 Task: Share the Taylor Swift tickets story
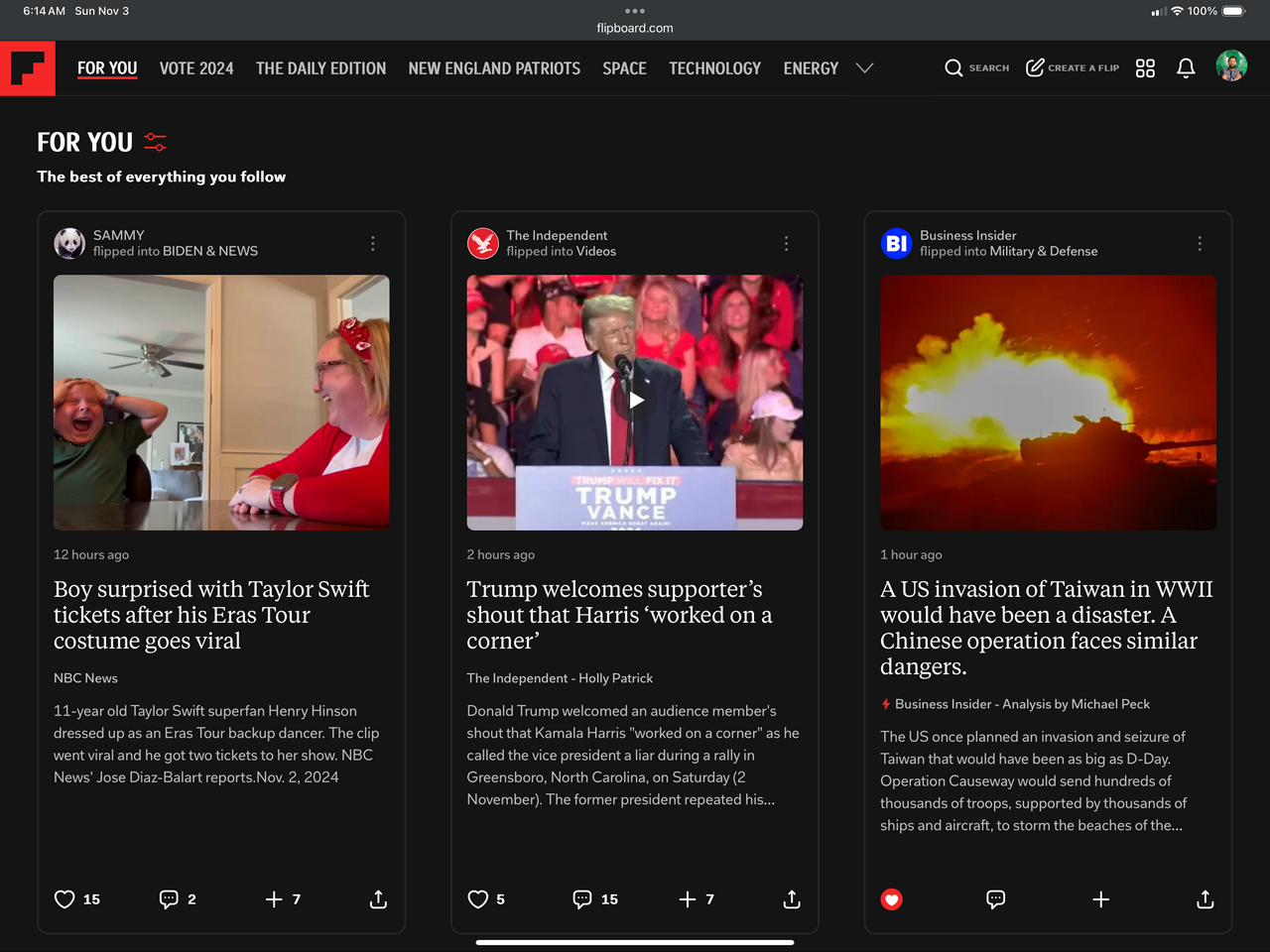(378, 899)
